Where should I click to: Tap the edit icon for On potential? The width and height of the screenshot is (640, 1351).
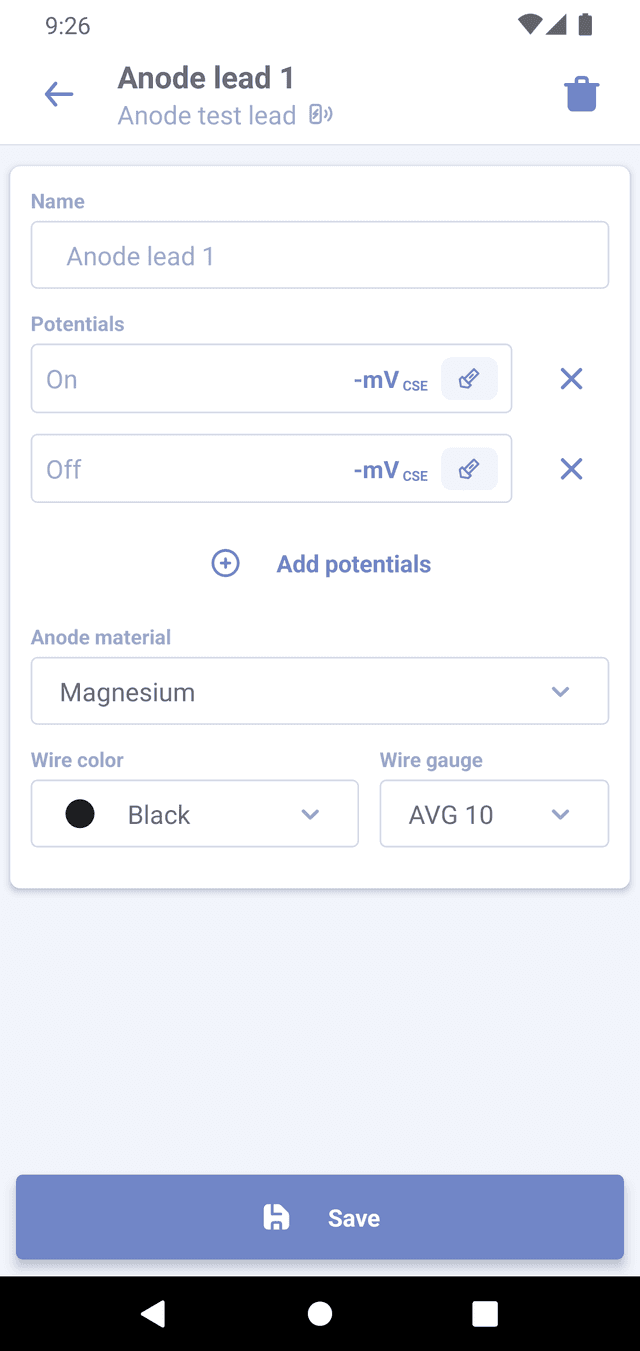tap(469, 379)
